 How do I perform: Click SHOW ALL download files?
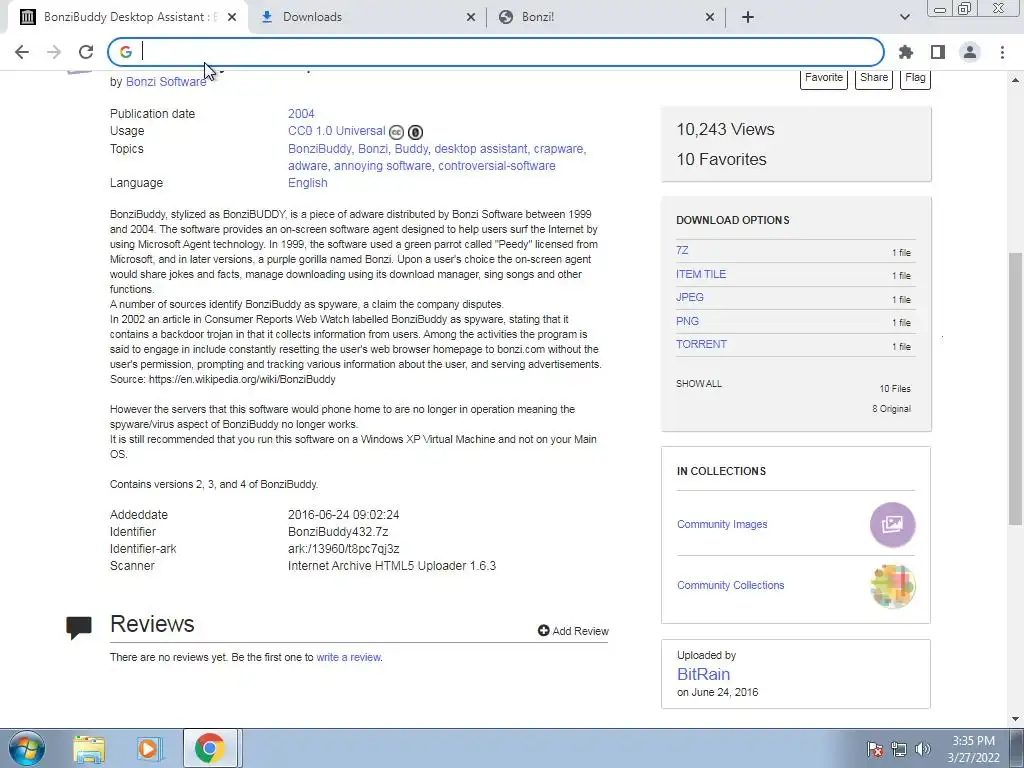[699, 384]
